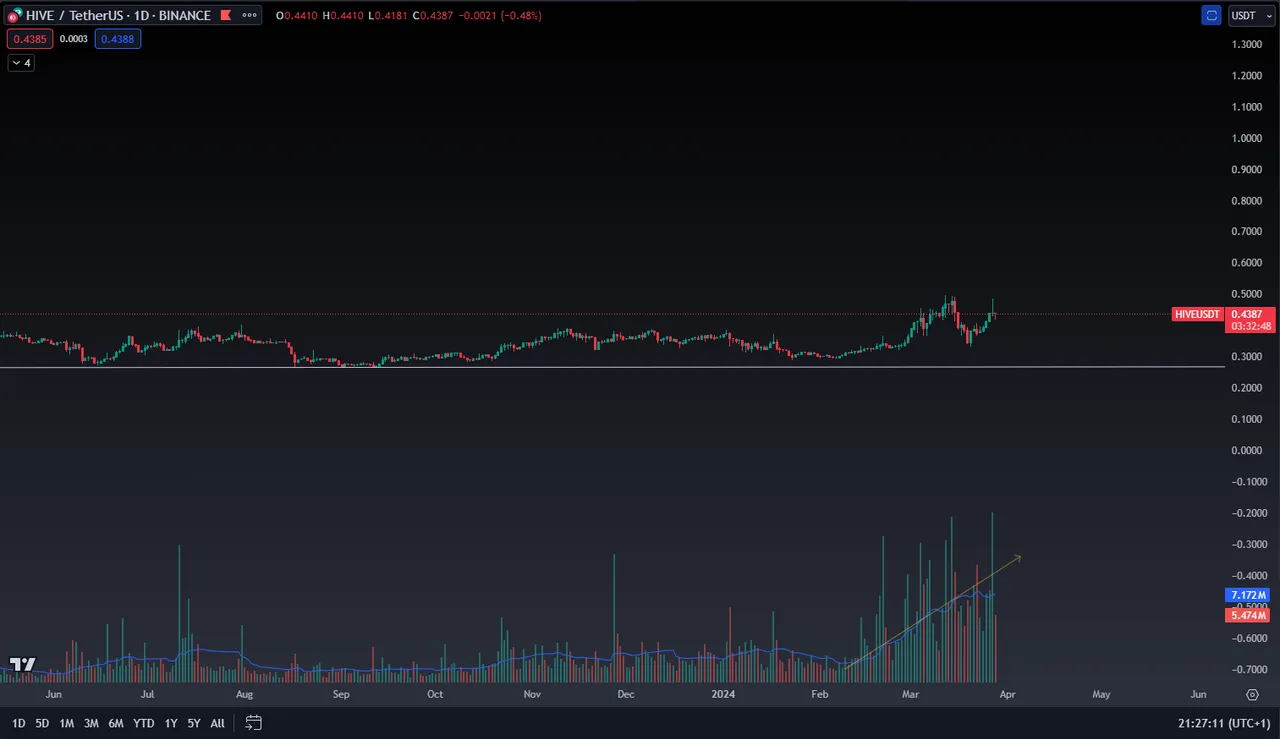
Task: Select the 1D time range
Action: click(19, 723)
